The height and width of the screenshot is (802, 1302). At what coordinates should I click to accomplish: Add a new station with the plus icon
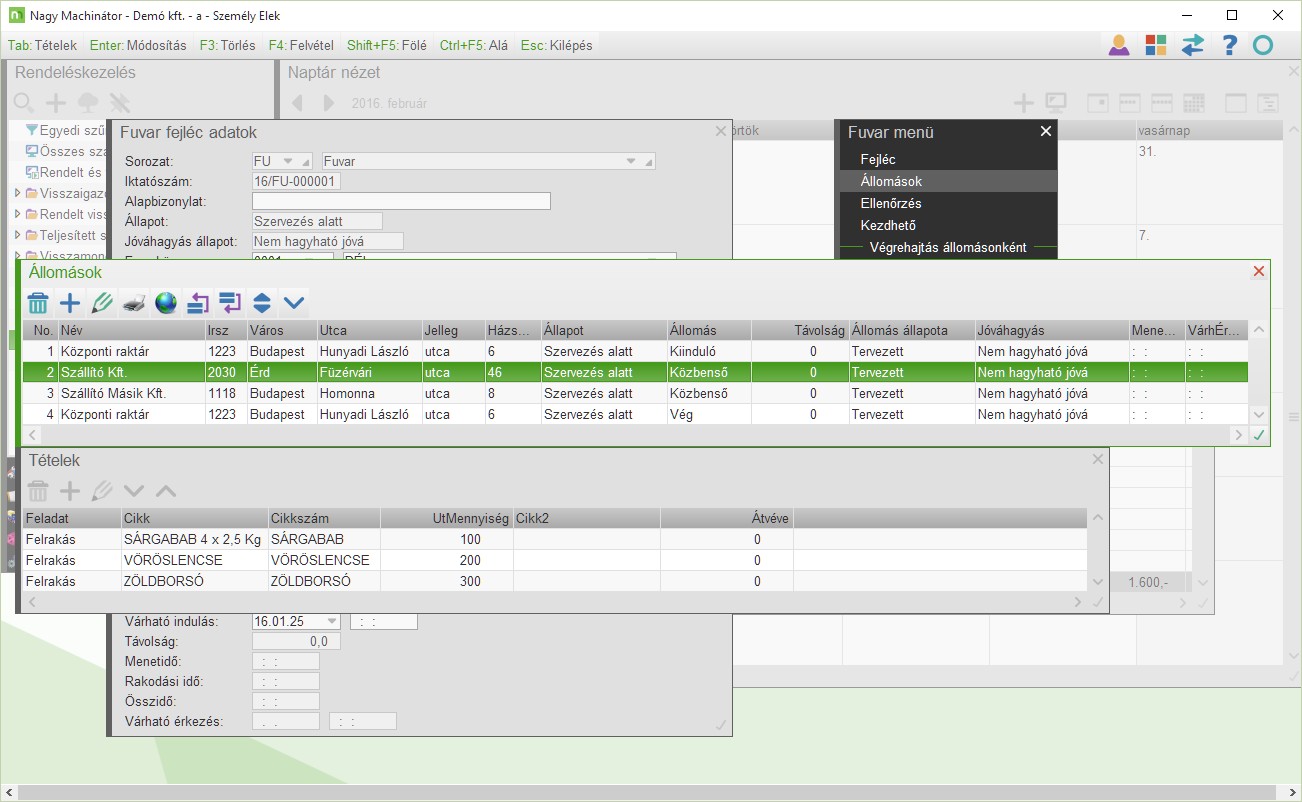(70, 303)
